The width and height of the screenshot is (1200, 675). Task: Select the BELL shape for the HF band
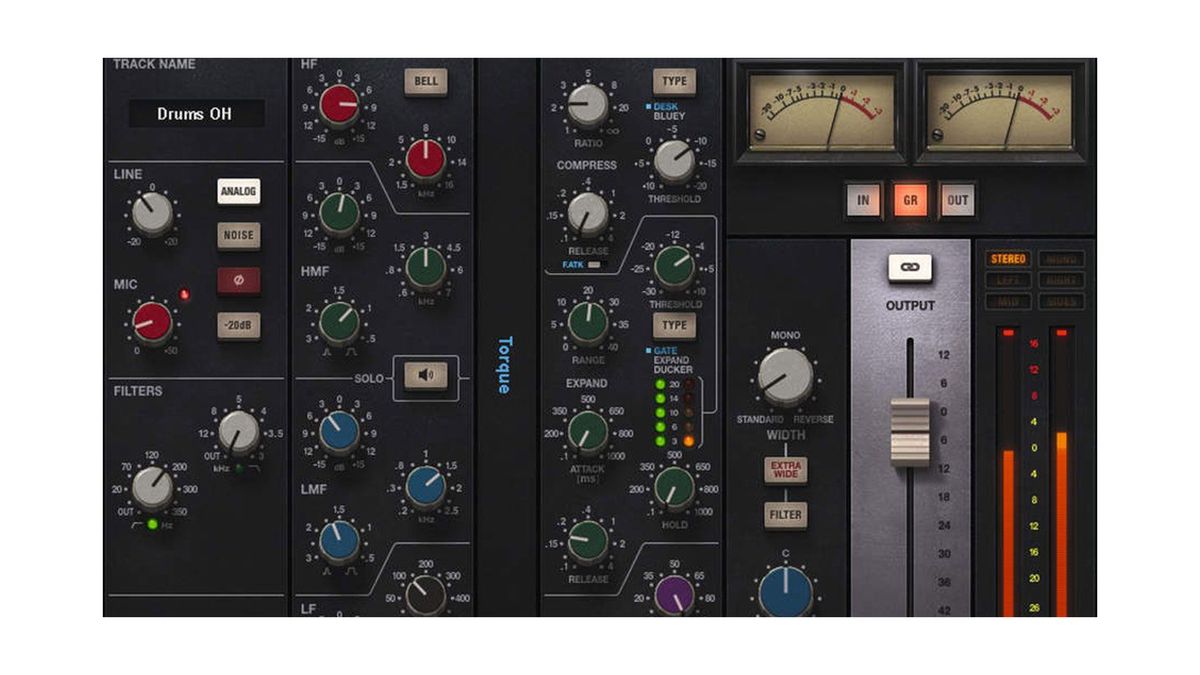(425, 83)
